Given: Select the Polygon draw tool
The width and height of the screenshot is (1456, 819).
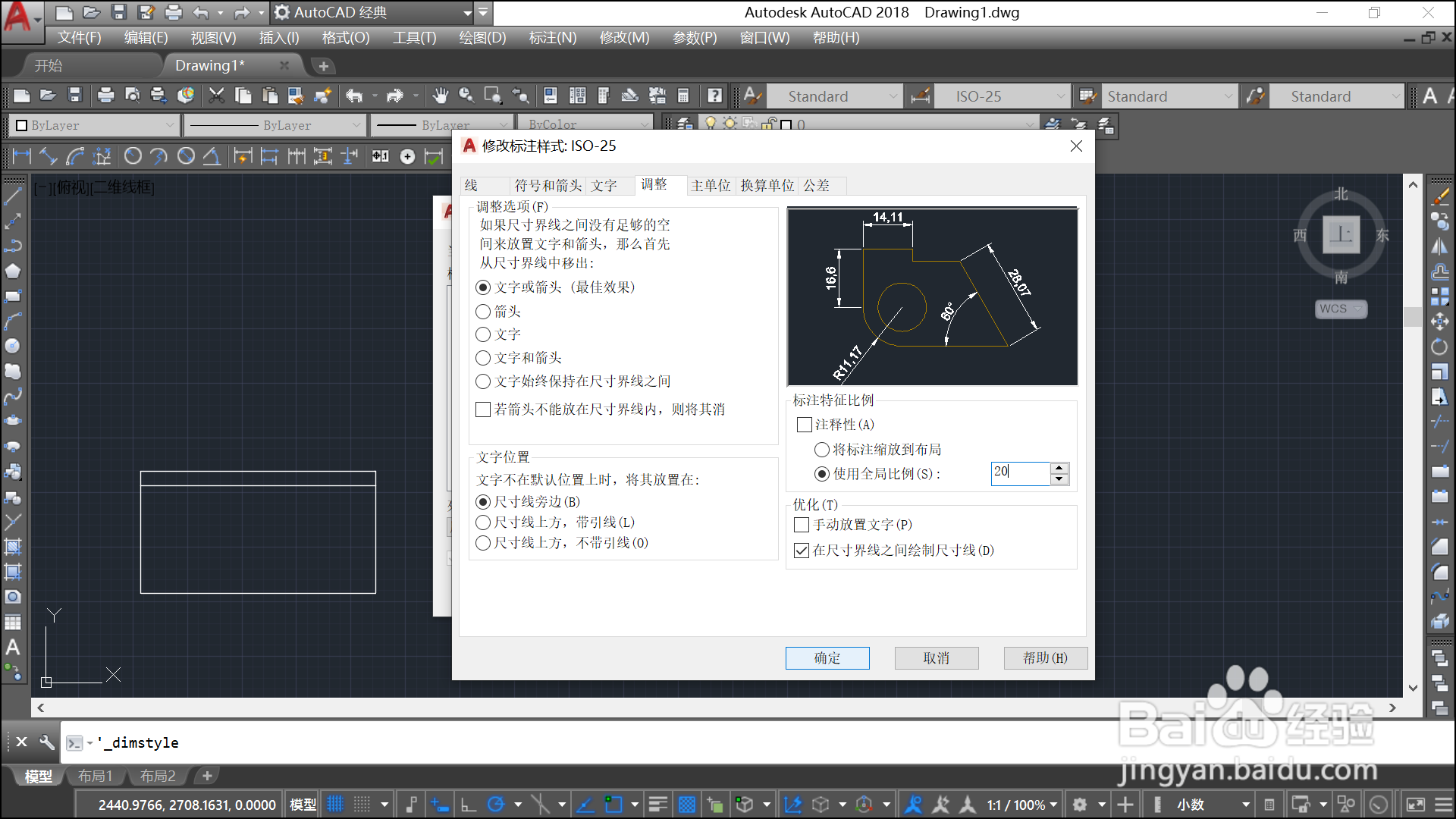Looking at the screenshot, I should pyautogui.click(x=13, y=271).
